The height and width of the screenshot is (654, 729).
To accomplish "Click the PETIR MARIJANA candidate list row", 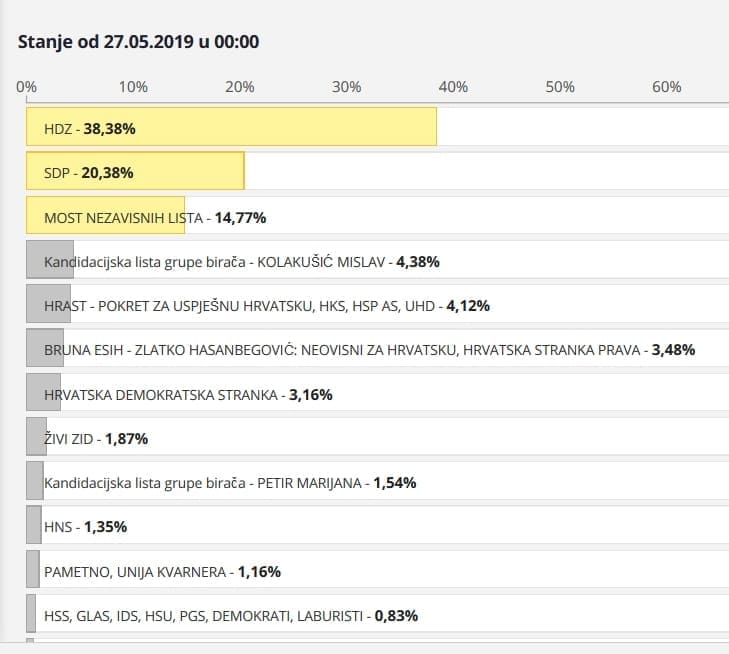I will (230, 482).
